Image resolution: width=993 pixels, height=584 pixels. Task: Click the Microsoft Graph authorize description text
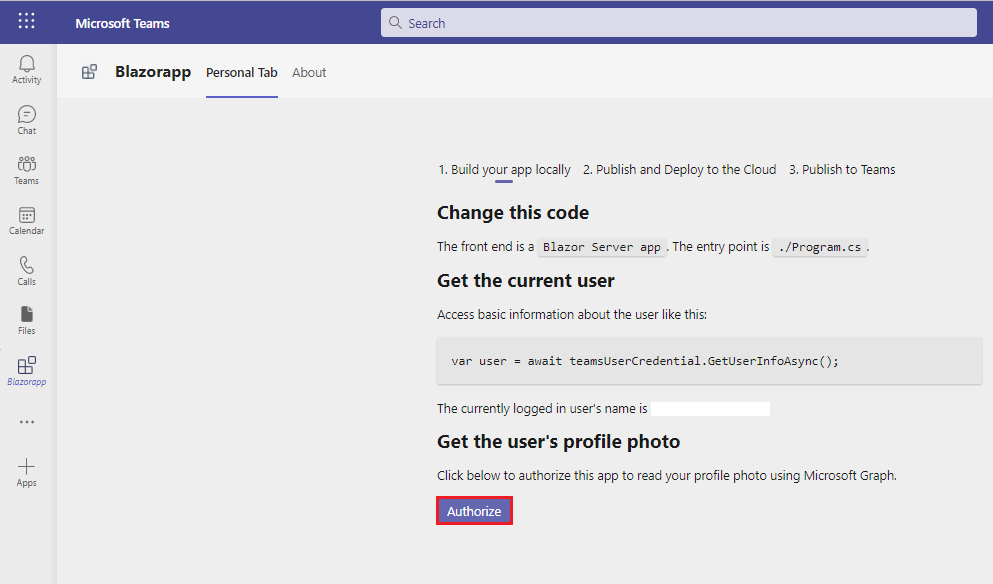click(x=667, y=476)
